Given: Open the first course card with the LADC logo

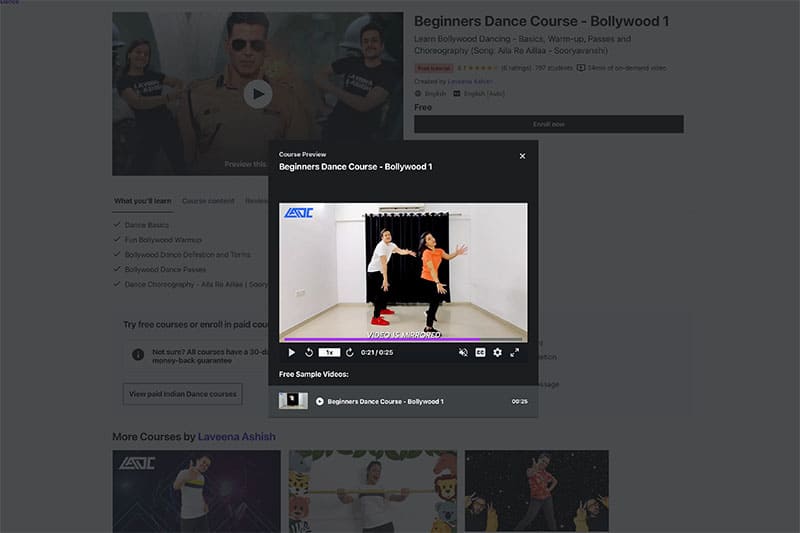Looking at the screenshot, I should (196, 491).
